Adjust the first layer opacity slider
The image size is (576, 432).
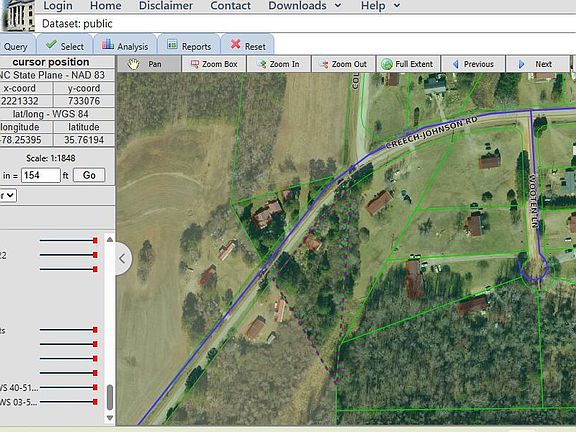[68, 241]
